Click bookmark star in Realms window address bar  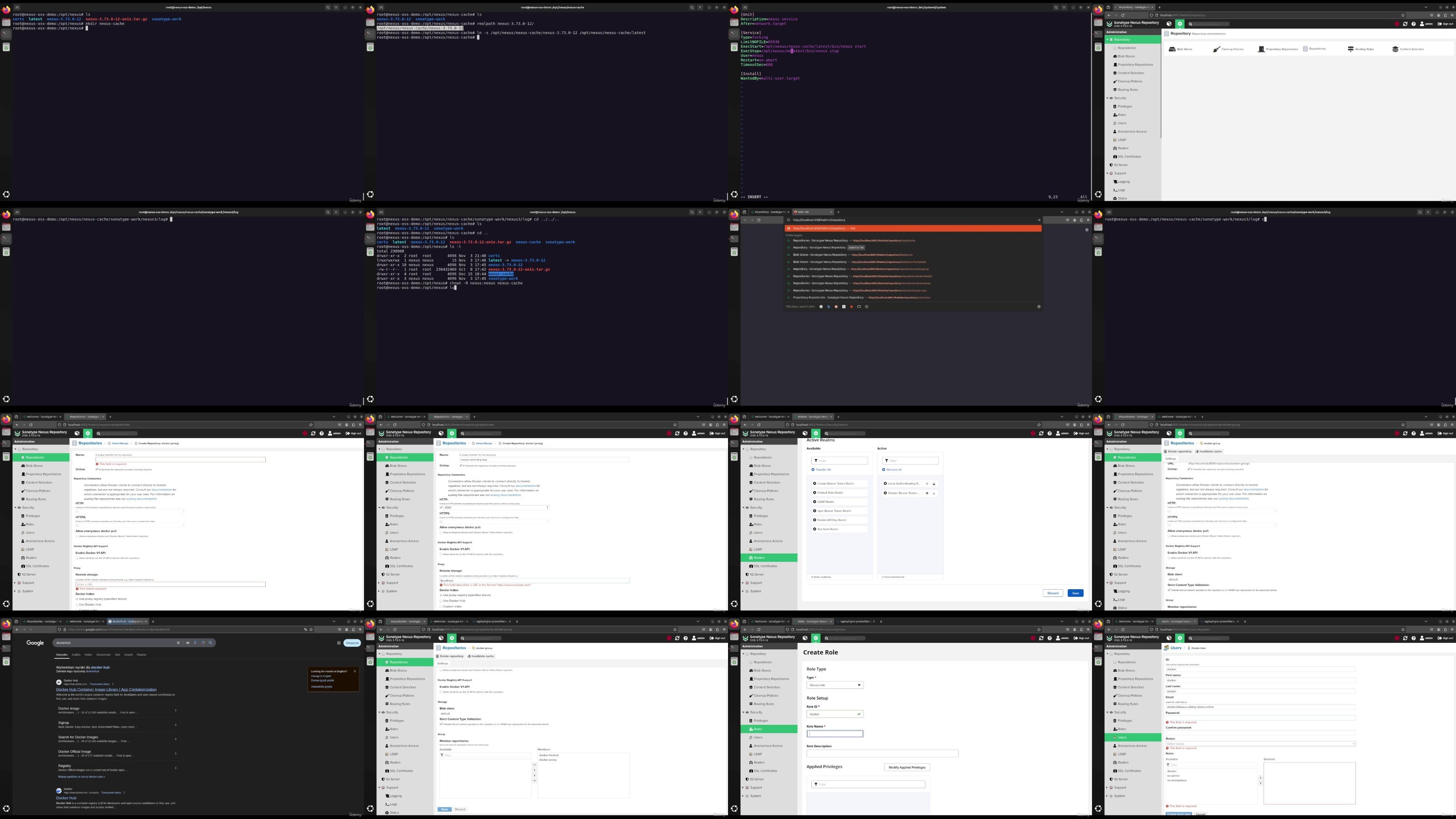point(1039,425)
